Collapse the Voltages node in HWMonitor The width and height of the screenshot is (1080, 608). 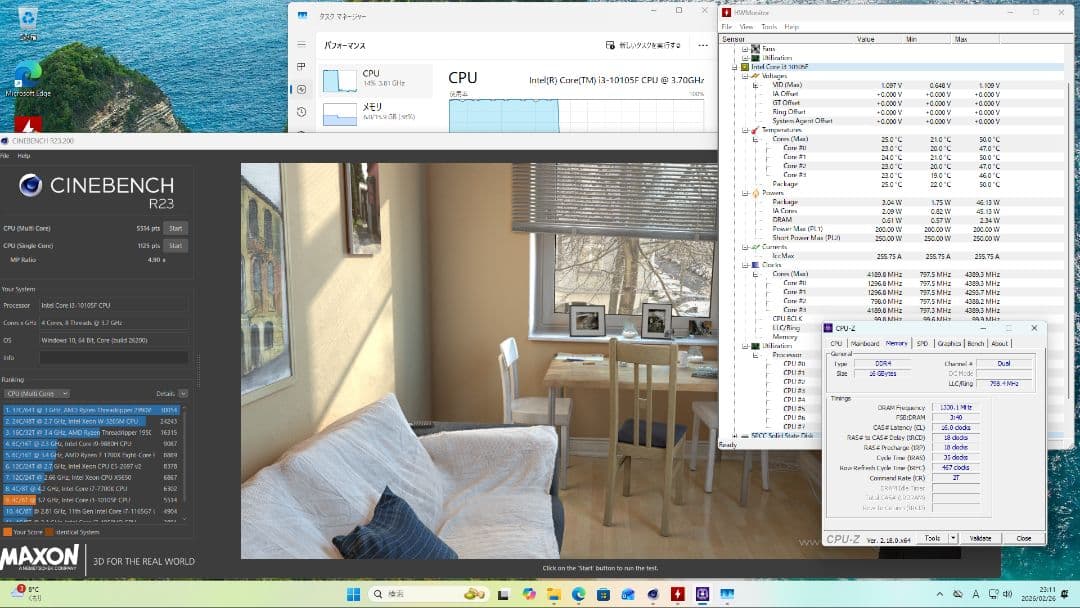pos(745,76)
